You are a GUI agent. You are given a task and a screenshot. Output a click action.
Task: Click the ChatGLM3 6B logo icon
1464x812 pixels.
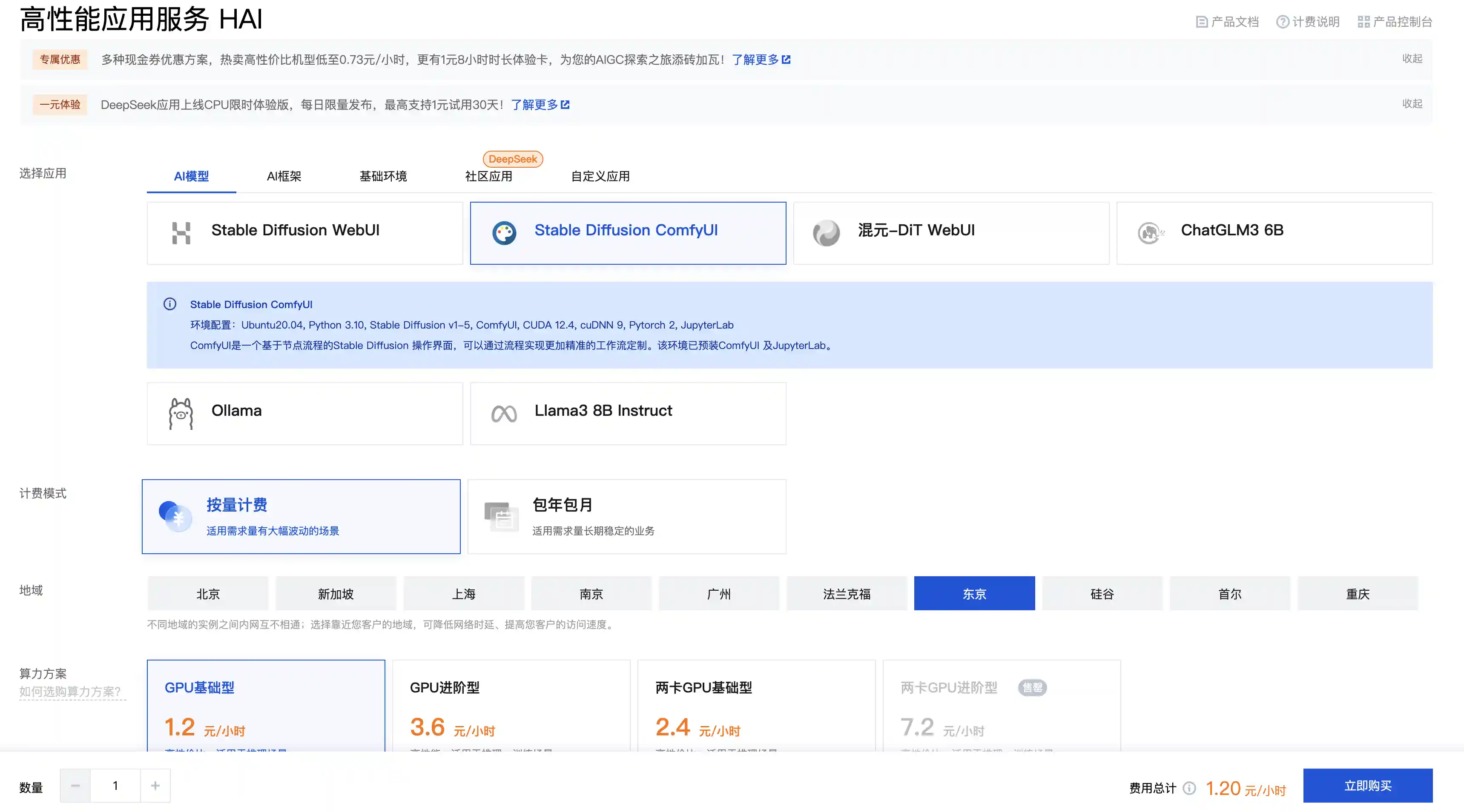(1150, 233)
